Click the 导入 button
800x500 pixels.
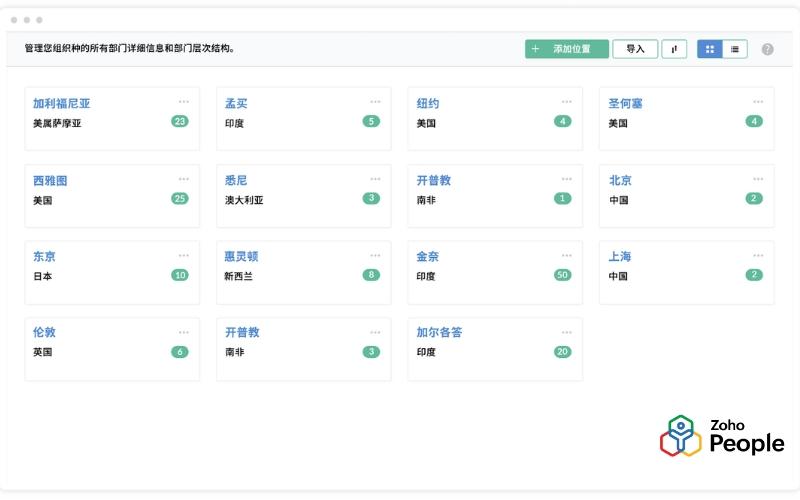coord(635,49)
